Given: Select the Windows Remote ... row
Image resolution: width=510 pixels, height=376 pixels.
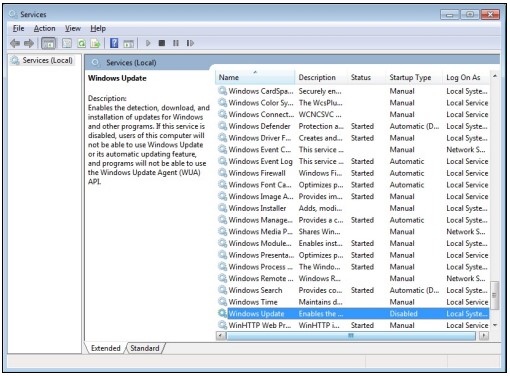Looking at the screenshot, I should (x=353, y=278).
